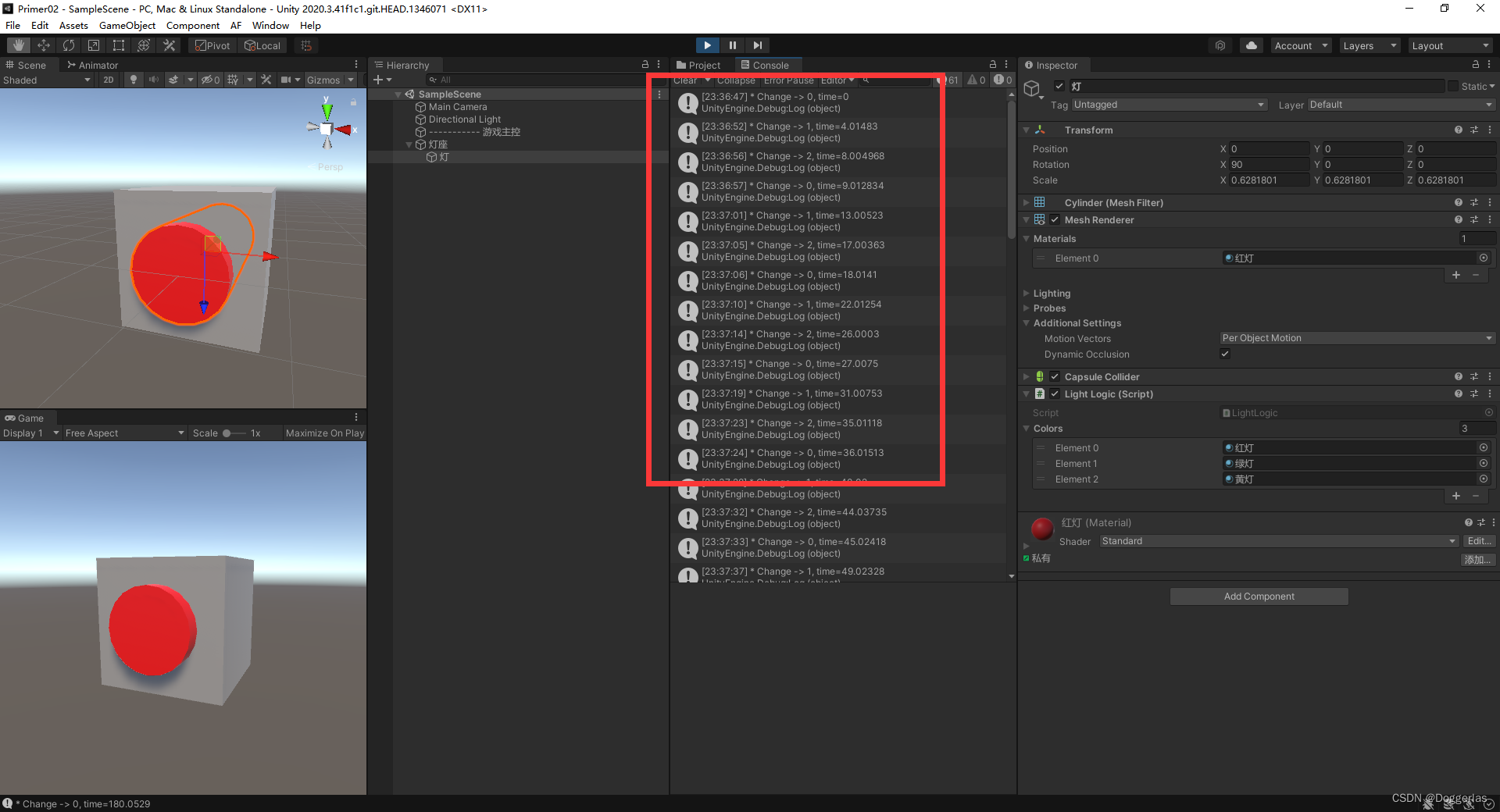Toggle the grid snapping icon
This screenshot has height=812, width=1500.
coord(306,45)
